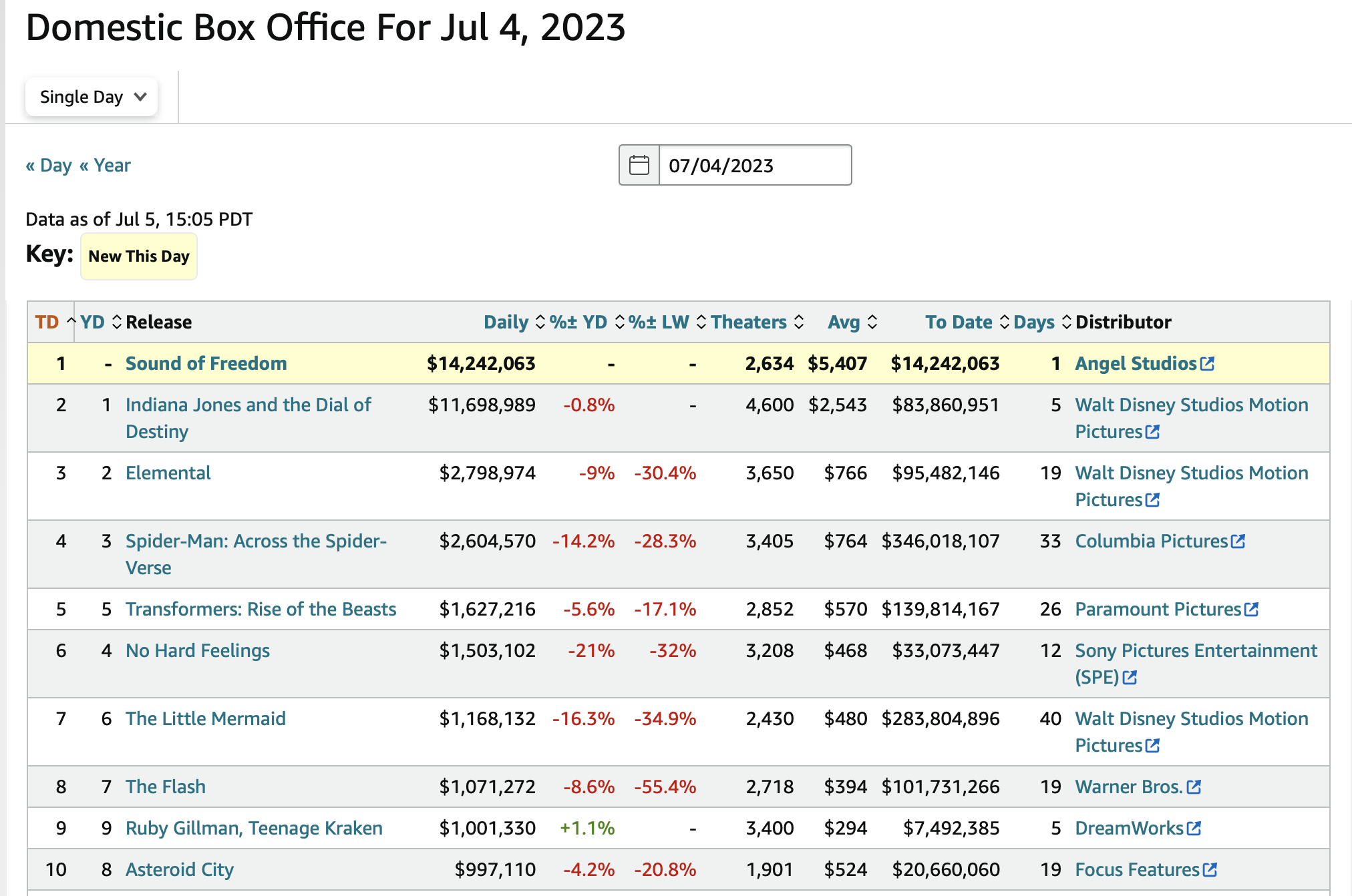The height and width of the screenshot is (896, 1352).
Task: Open Paramount Pictures external link icon
Action: click(x=1251, y=610)
